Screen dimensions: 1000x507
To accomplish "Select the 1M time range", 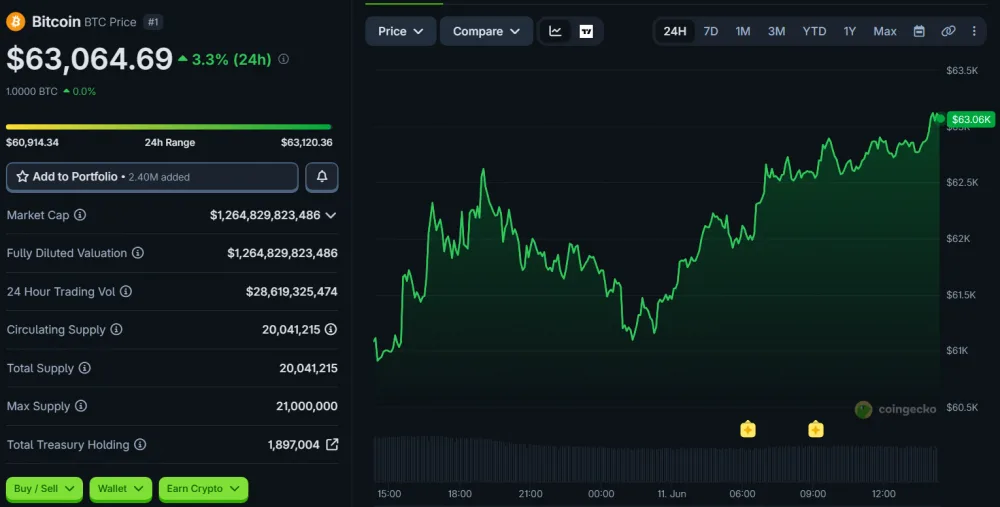I will [742, 31].
